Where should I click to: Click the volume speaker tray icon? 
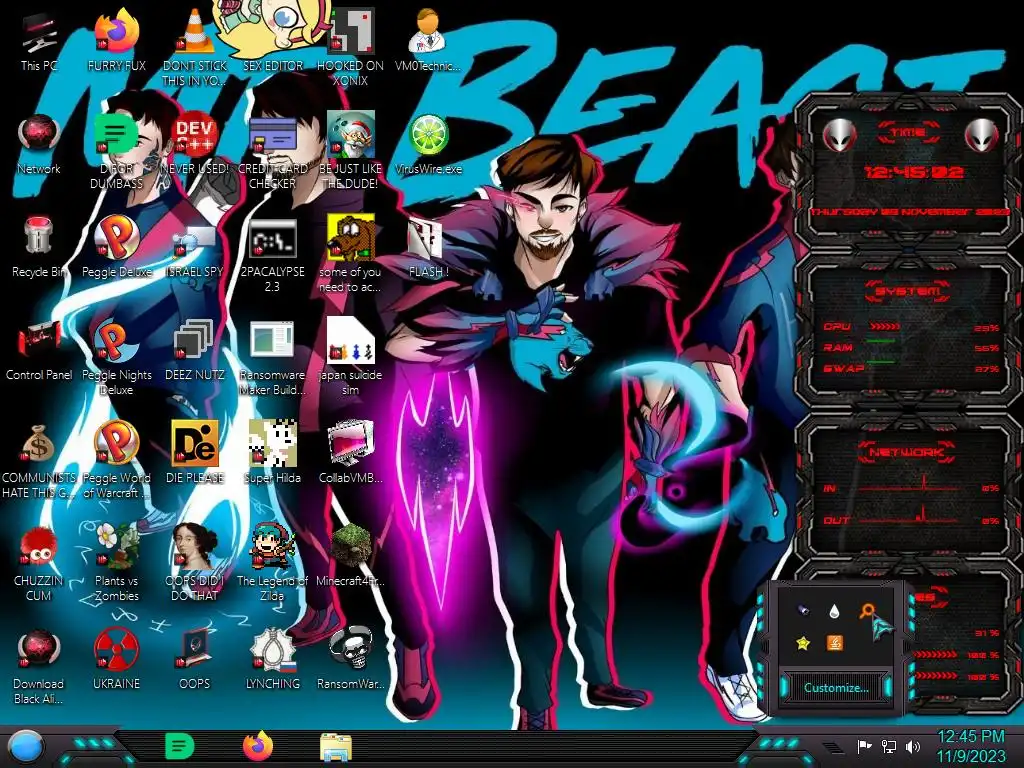(913, 747)
